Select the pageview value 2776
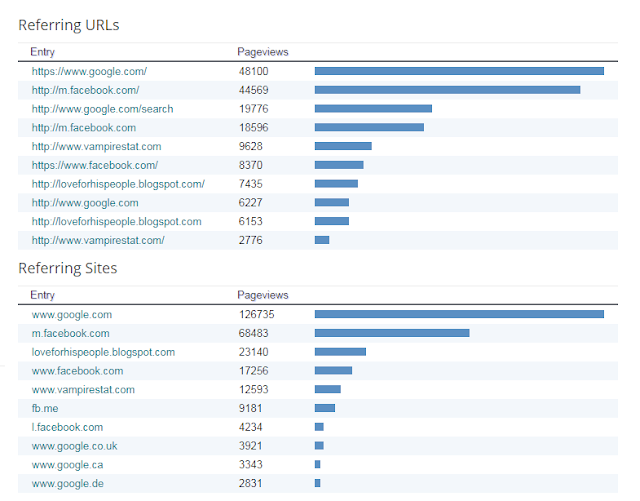Viewport: 640px width, 501px height. coord(251,240)
